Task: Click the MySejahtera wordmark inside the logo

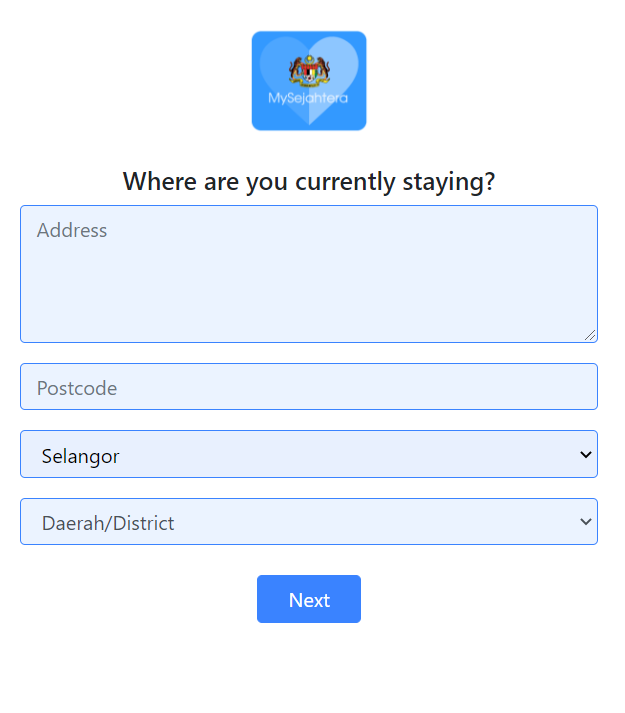Action: [308, 99]
